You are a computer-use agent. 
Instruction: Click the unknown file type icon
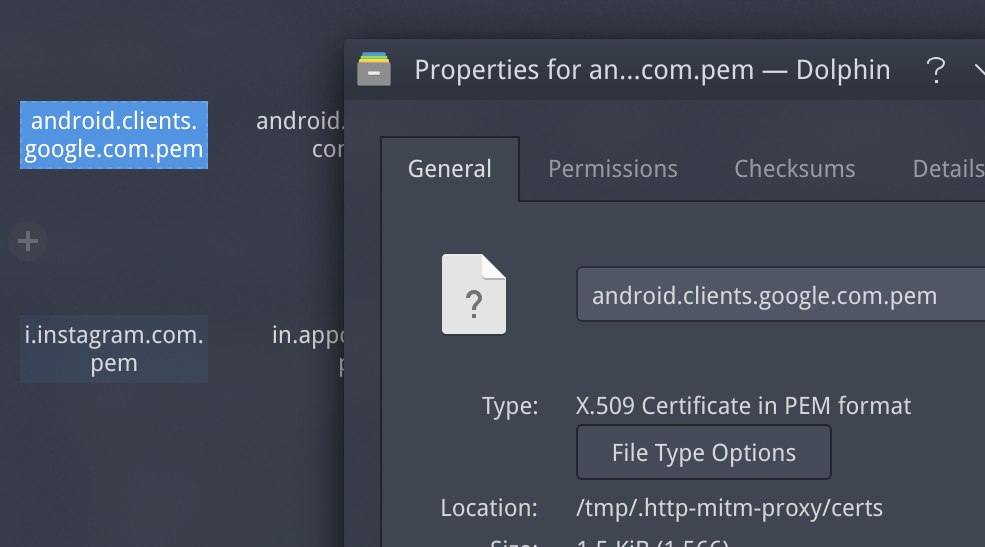pos(474,294)
